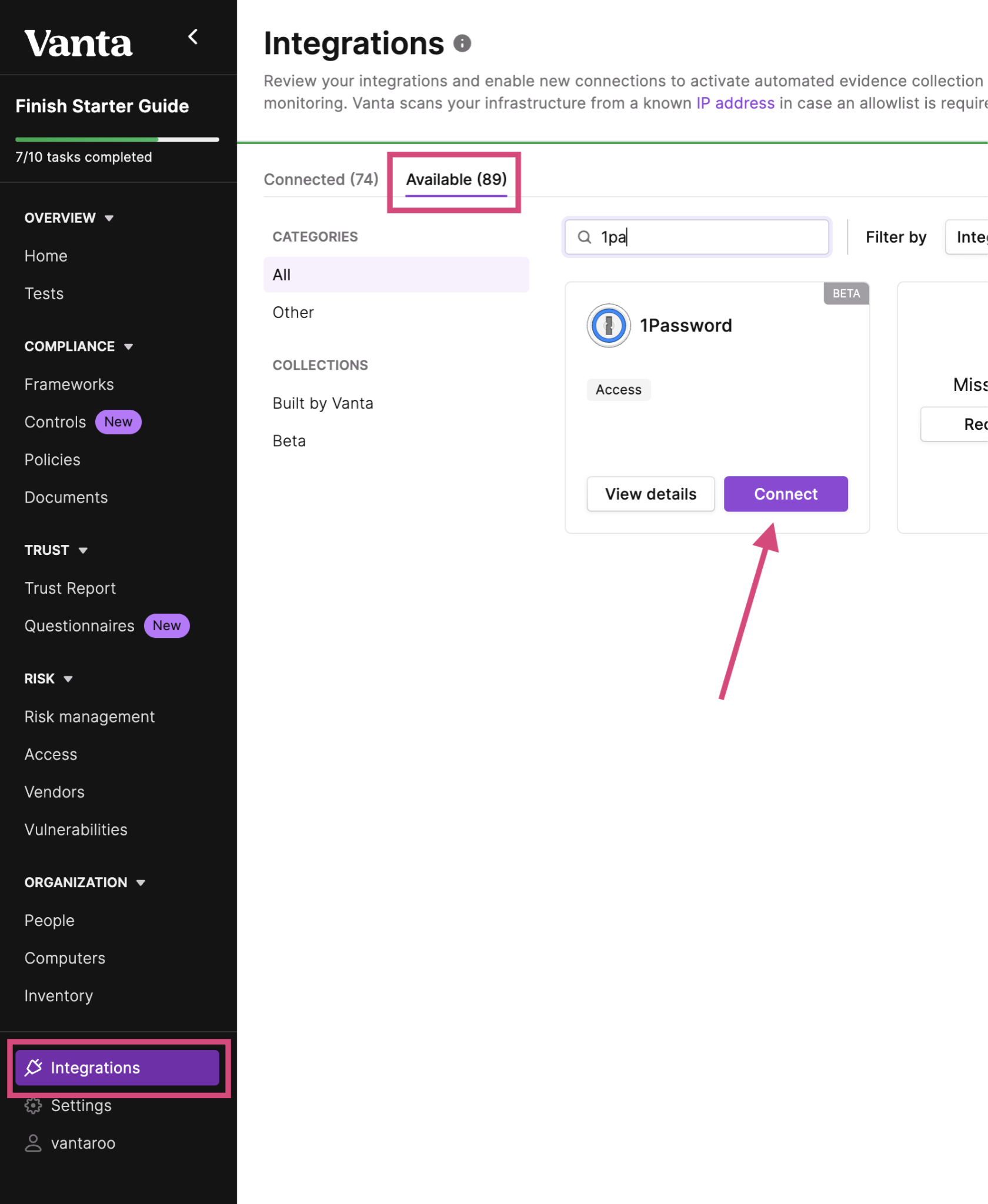This screenshot has width=988, height=1204.
Task: Open the IP address link
Action: (735, 103)
